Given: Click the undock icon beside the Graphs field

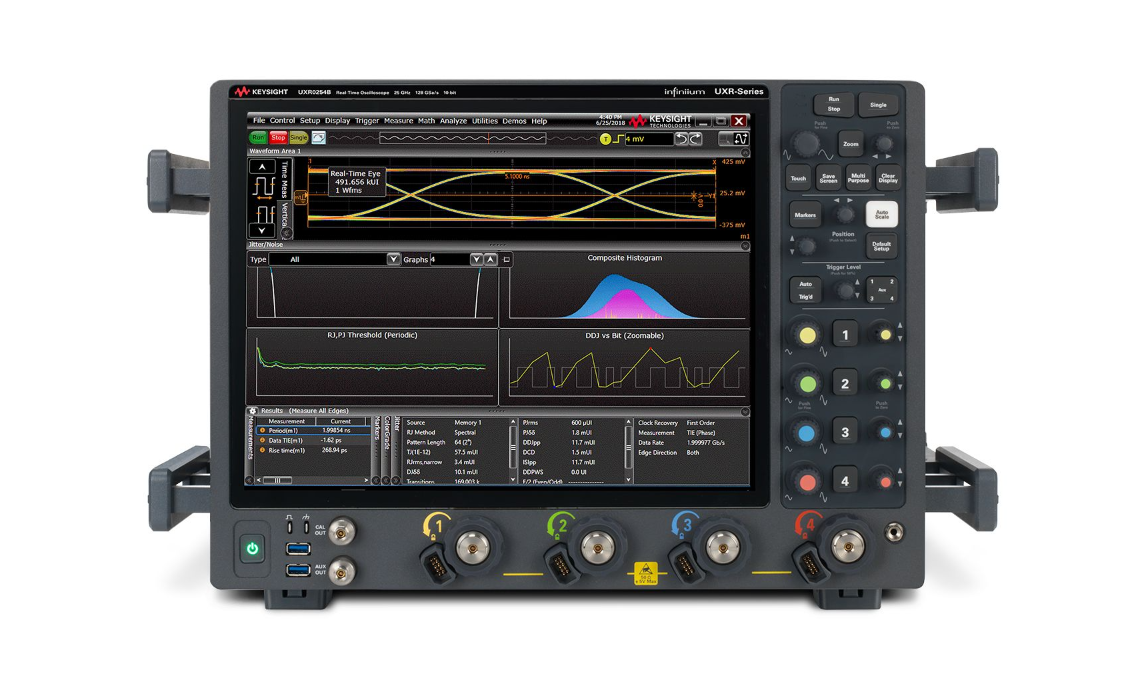Looking at the screenshot, I should [x=506, y=260].
